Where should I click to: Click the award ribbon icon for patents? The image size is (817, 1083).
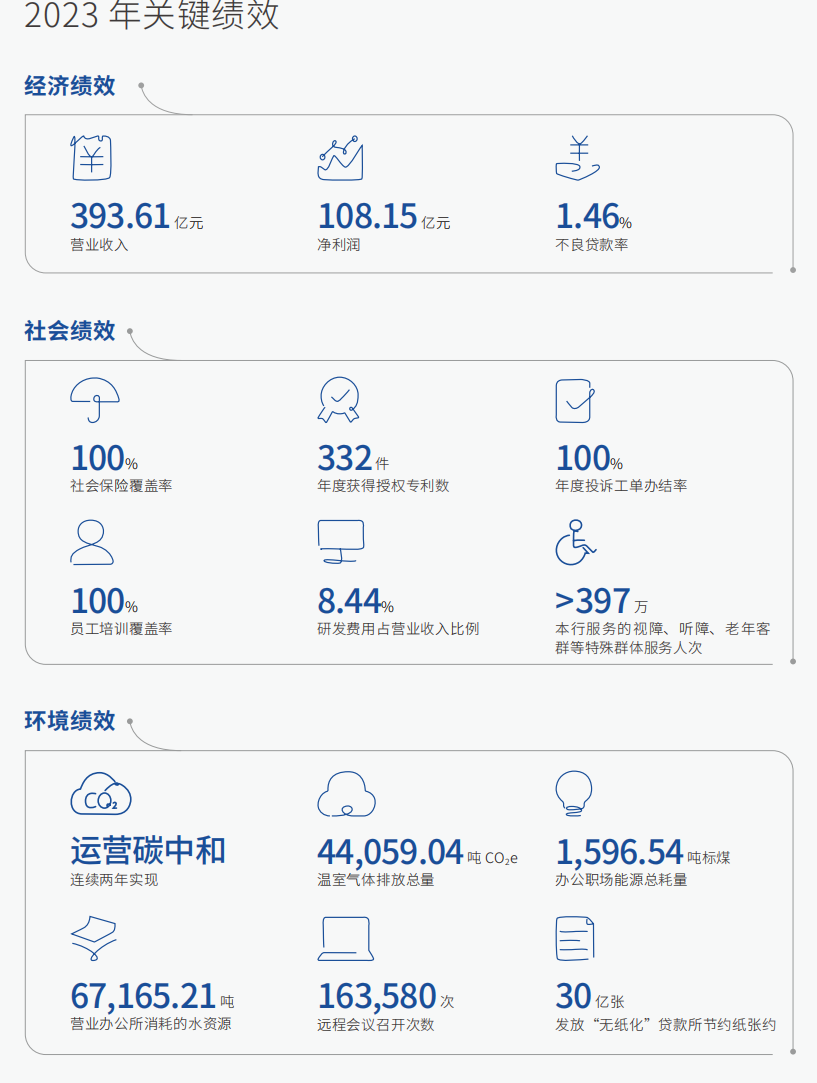(x=337, y=401)
